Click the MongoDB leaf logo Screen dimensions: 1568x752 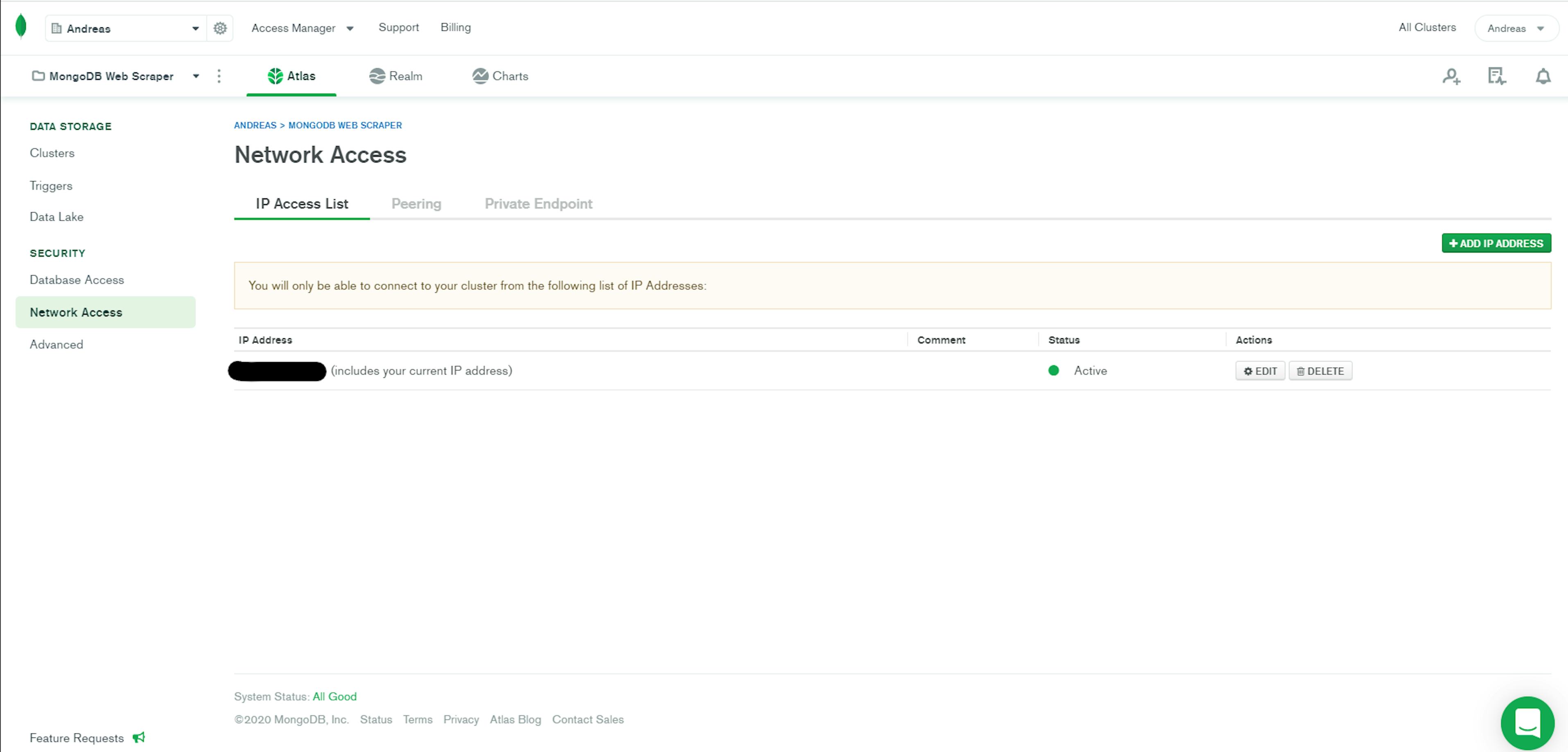click(20, 27)
